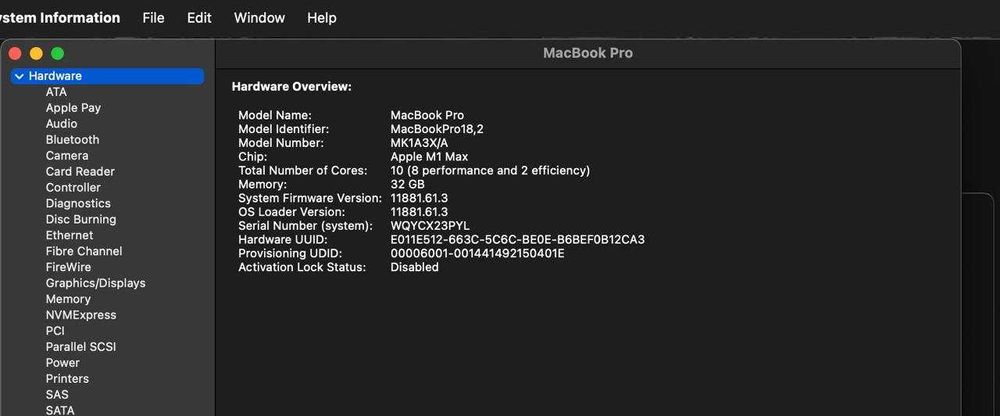Select Audio in the sidebar
The width and height of the screenshot is (1000, 416).
[61, 124]
